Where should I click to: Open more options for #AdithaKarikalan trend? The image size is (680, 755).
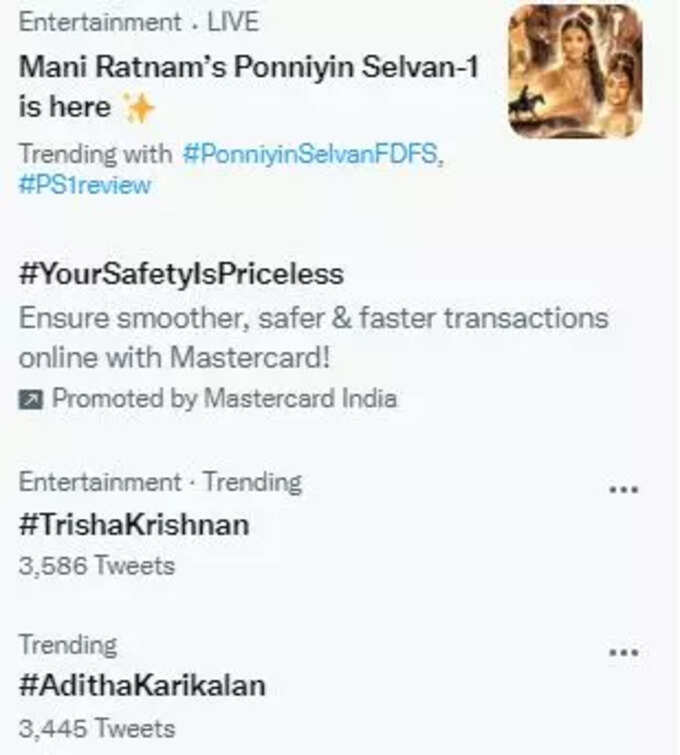(624, 652)
